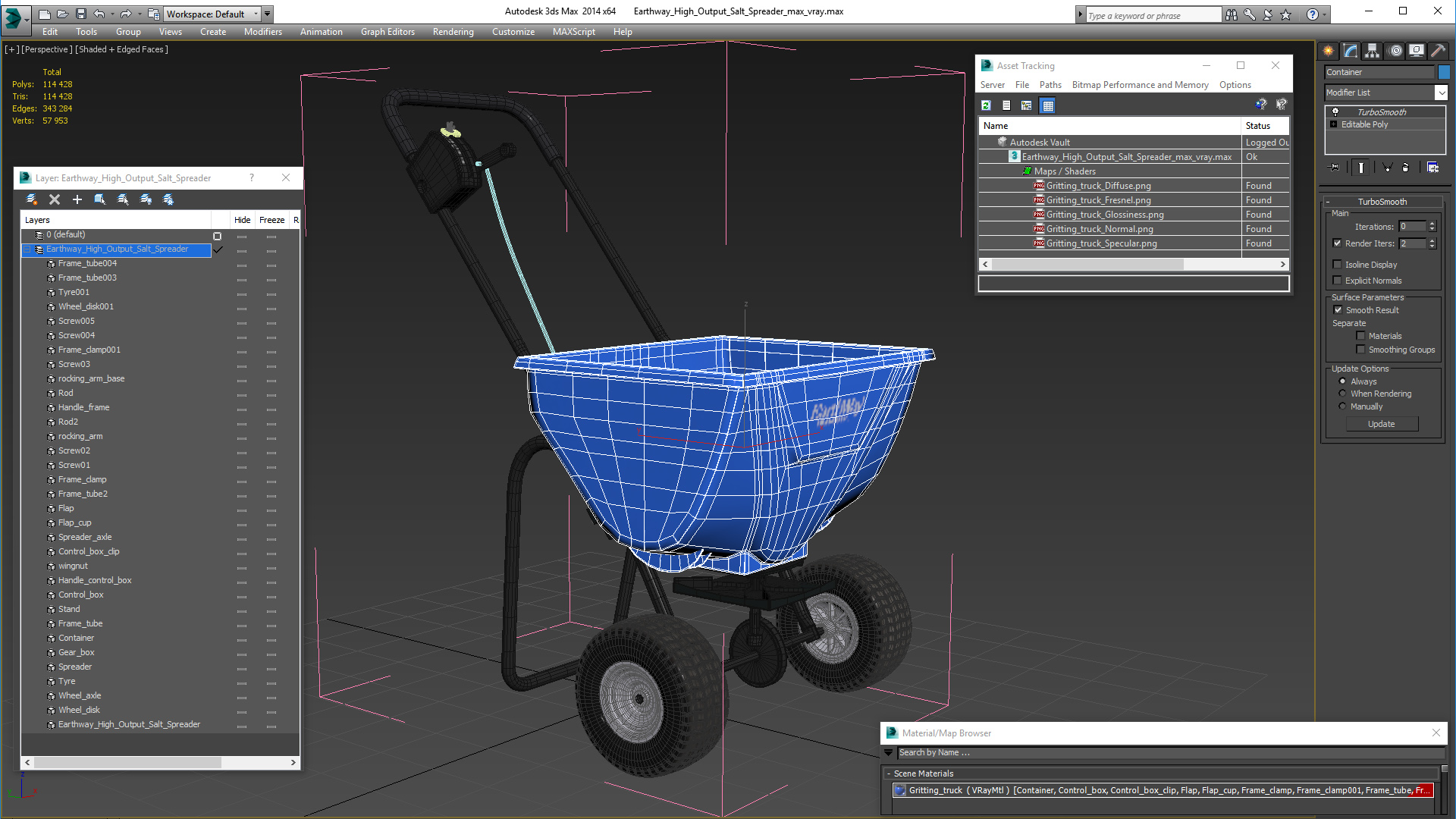Select Always radio button in Update Options

pyautogui.click(x=1342, y=381)
